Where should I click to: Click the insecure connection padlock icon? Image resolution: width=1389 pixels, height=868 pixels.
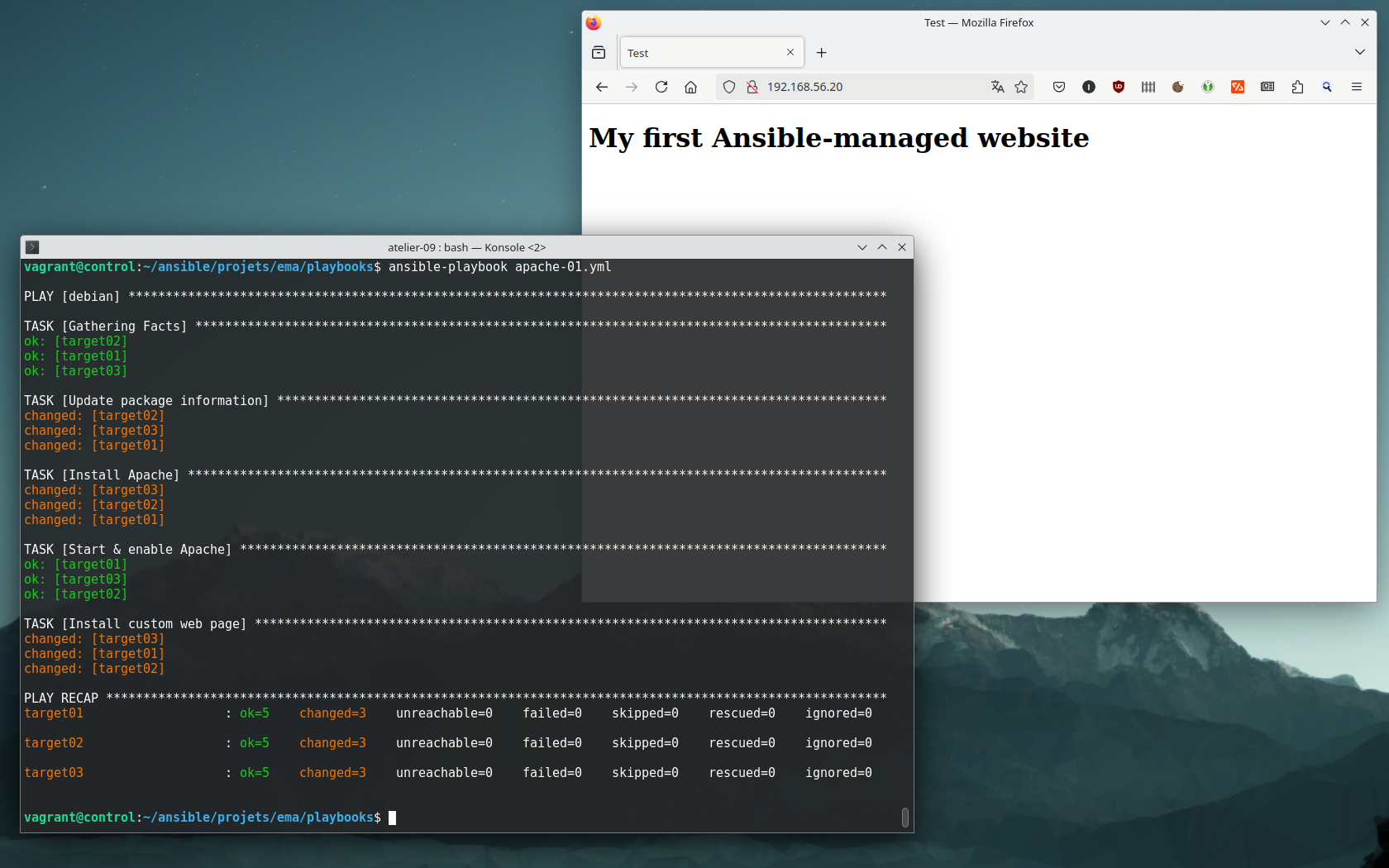point(752,87)
